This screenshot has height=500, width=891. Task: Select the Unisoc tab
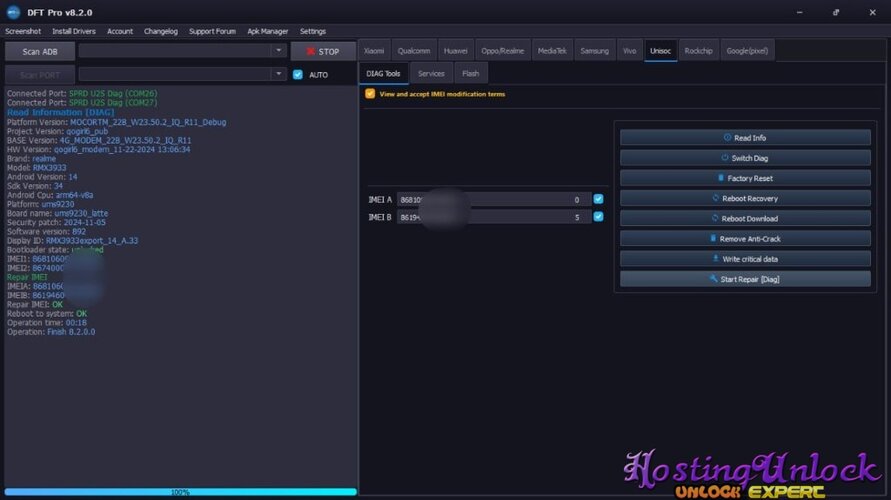tap(660, 51)
